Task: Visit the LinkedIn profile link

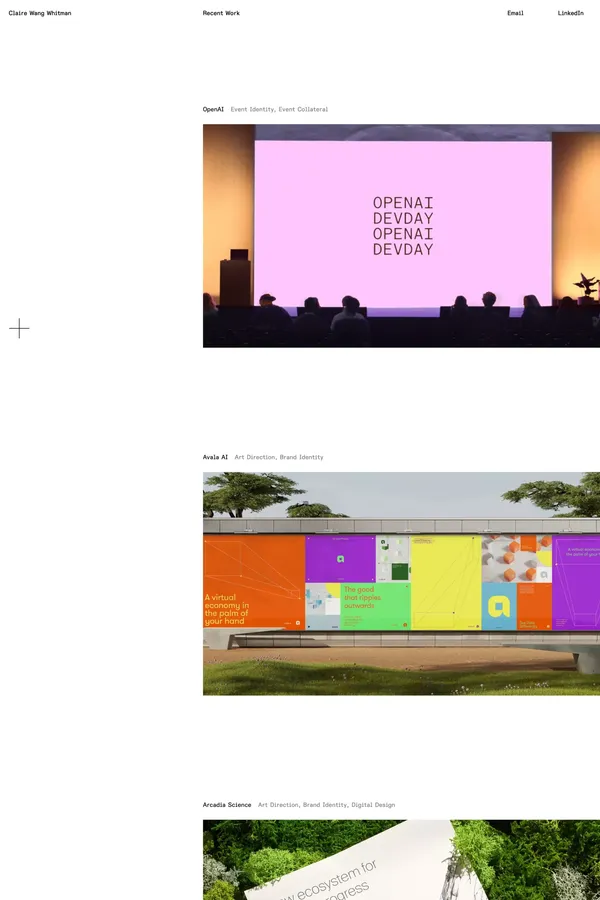Action: (570, 13)
